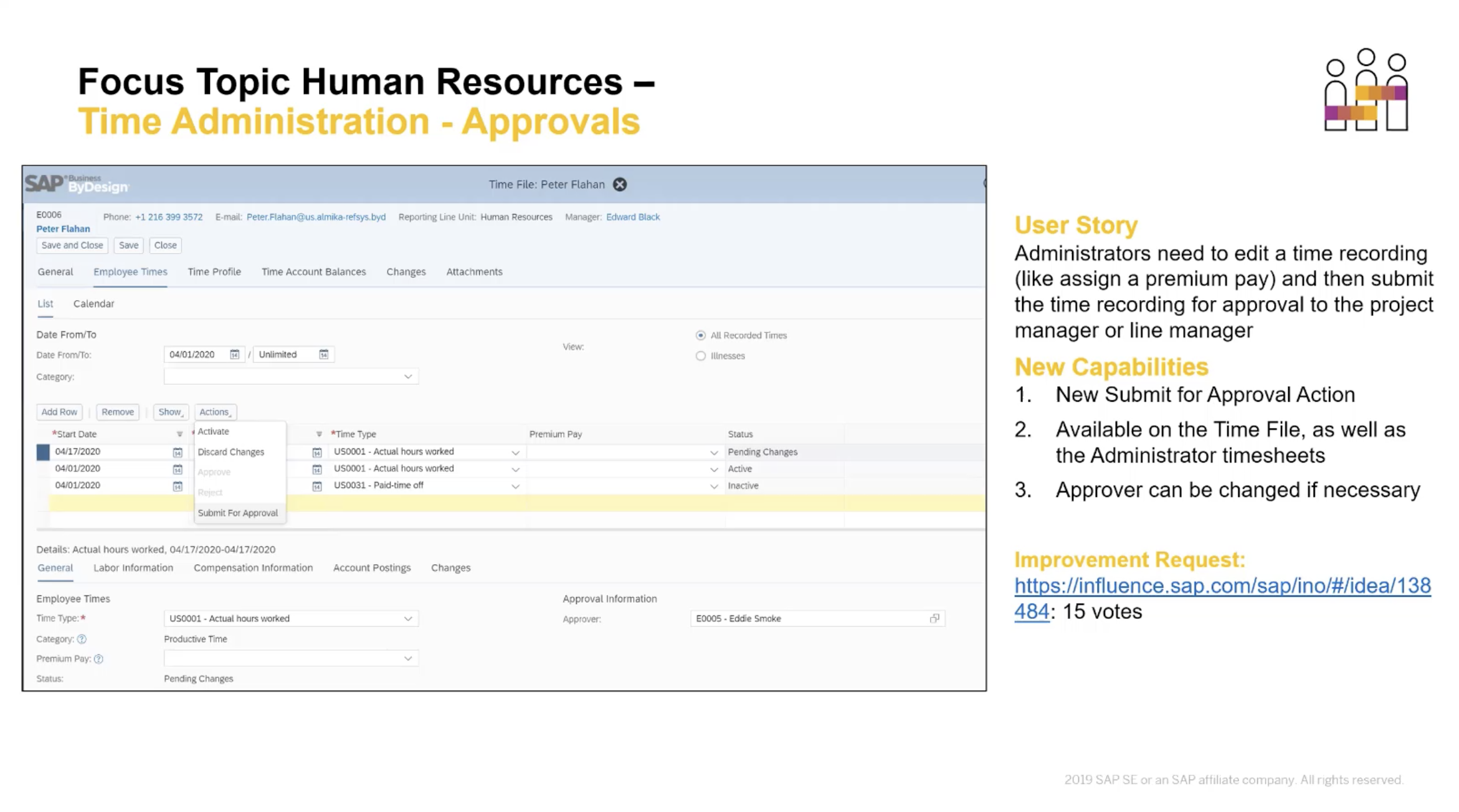
Task: Switch to the List view tab
Action: point(45,303)
